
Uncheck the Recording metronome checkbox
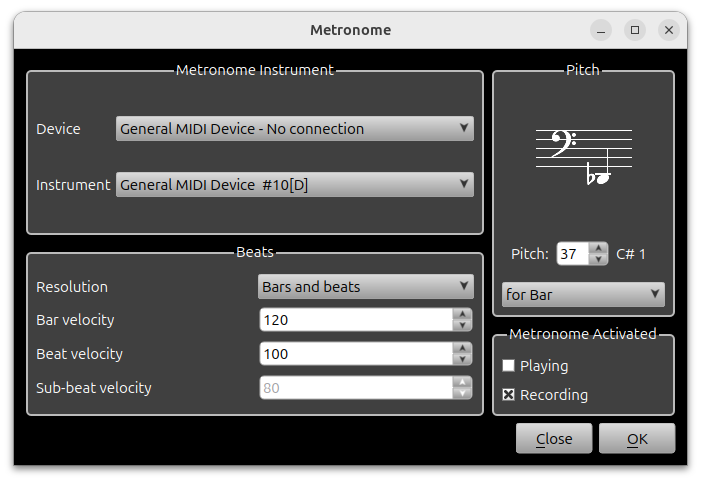coord(509,395)
